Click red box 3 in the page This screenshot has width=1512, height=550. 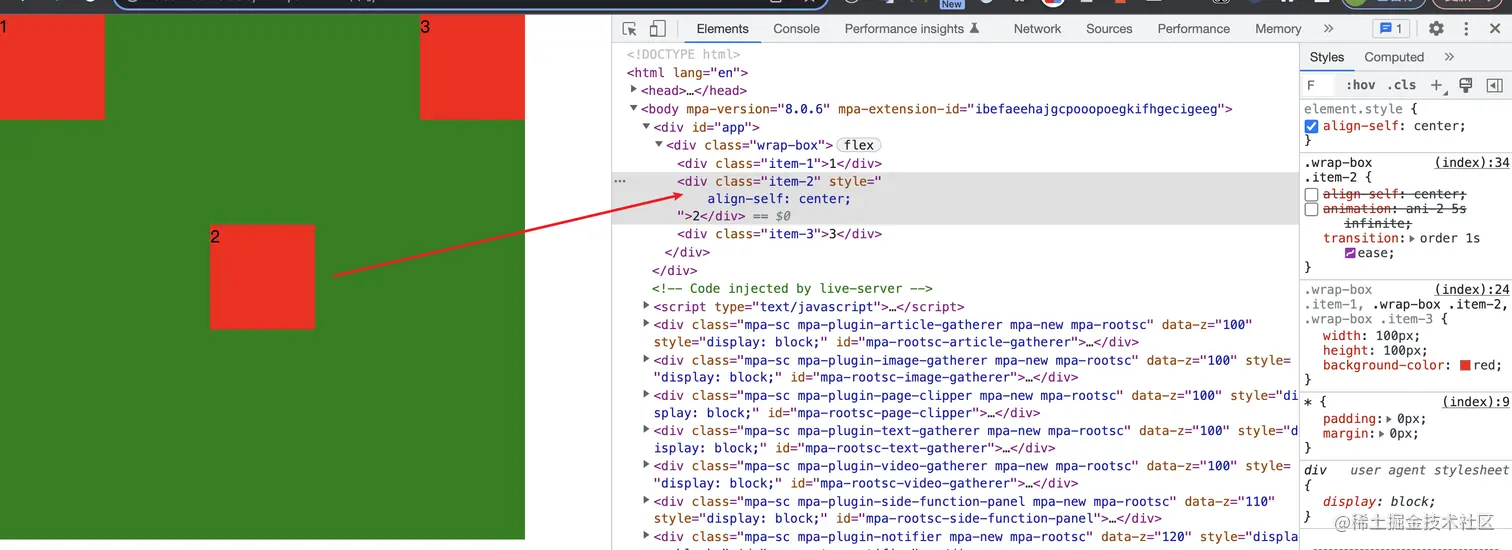(x=472, y=67)
